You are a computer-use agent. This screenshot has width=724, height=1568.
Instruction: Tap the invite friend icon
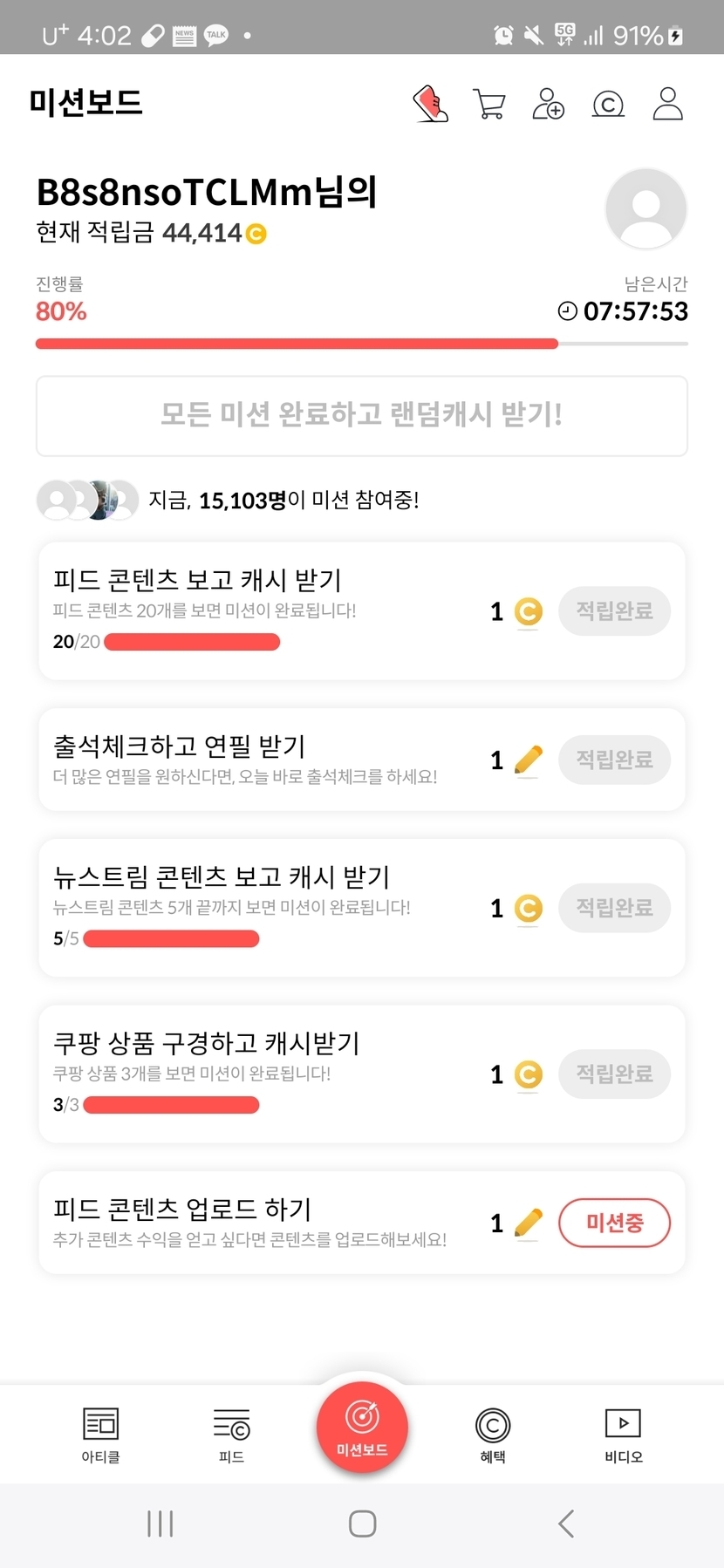[548, 104]
